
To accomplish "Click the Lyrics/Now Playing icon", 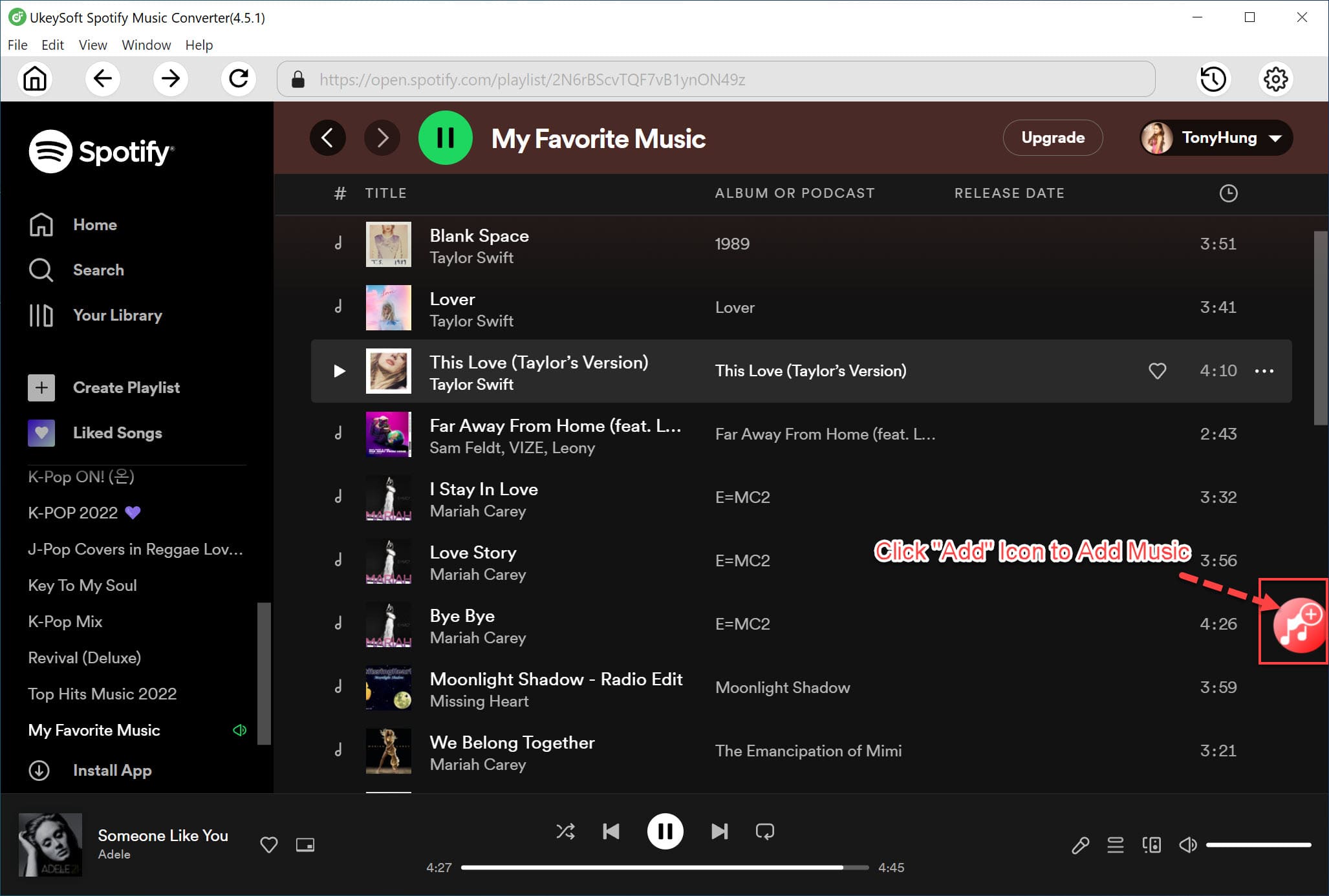I will pos(1080,845).
